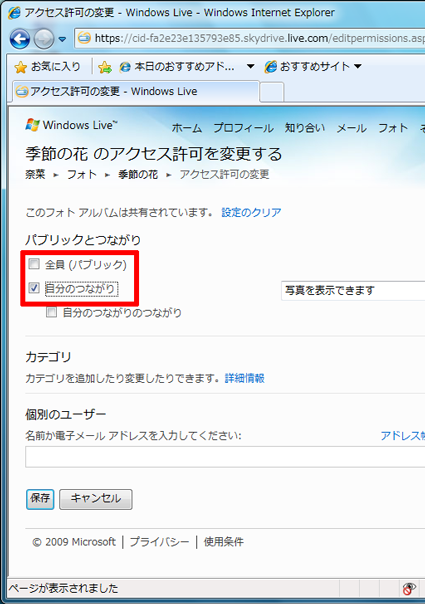Open the お気に入り favorites star
Image resolution: width=425 pixels, height=604 pixels.
[x=20, y=67]
